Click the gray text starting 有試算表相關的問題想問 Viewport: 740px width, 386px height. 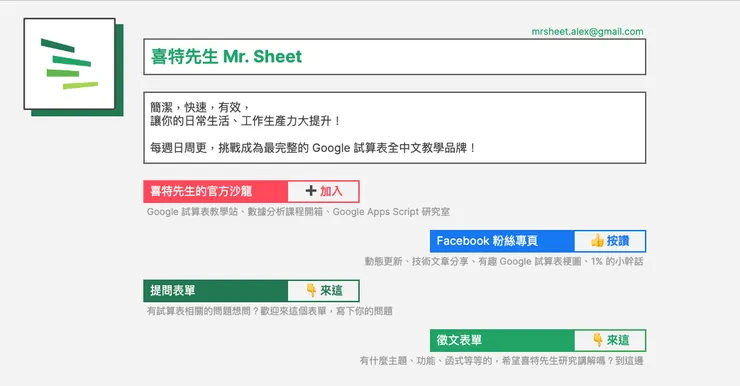269,311
